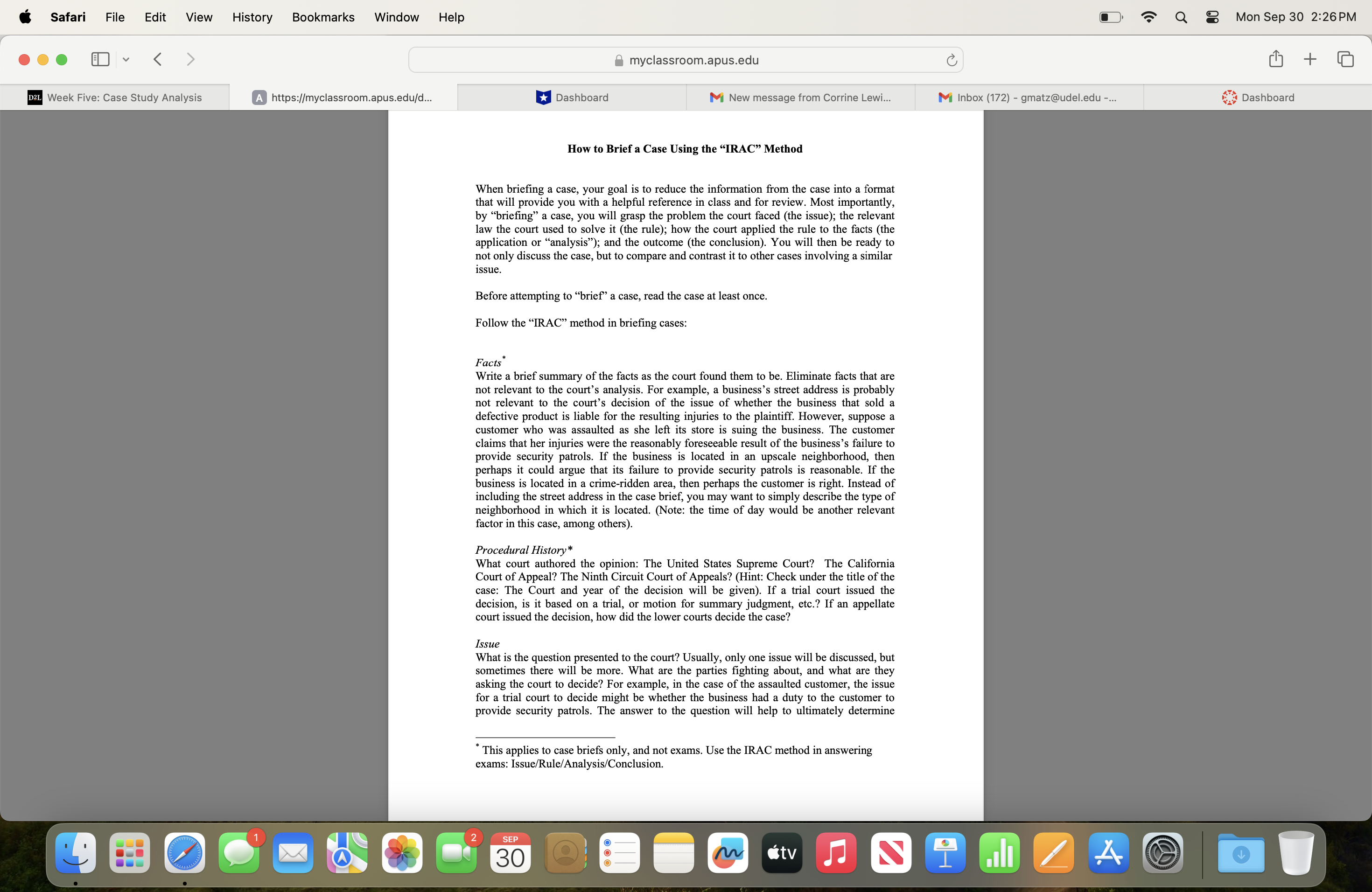The image size is (1372, 892).
Task: Open Spotlight search from the menu bar
Action: click(1181, 17)
